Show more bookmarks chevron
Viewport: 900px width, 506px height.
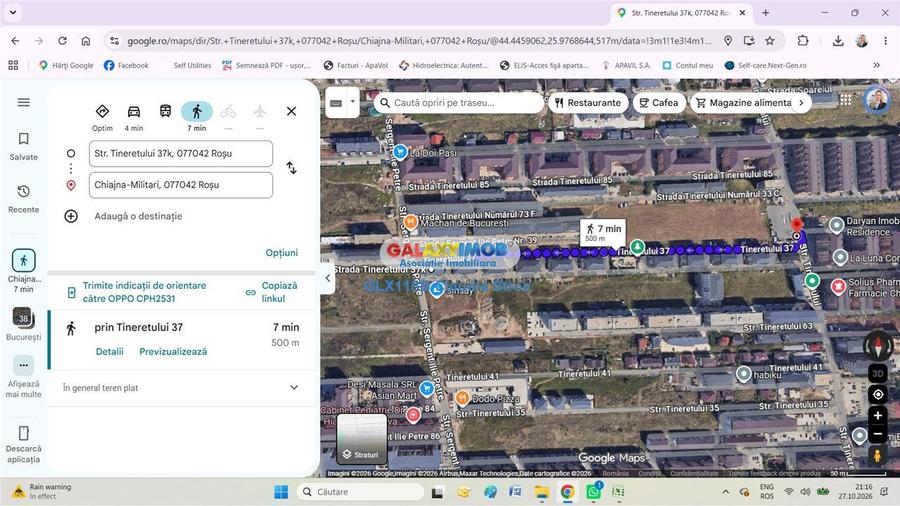[876, 65]
